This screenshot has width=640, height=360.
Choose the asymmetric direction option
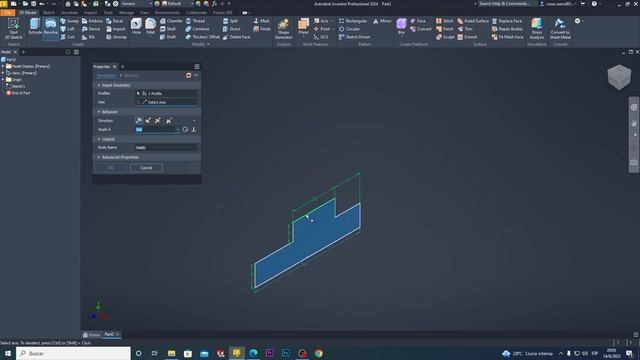tap(168, 120)
